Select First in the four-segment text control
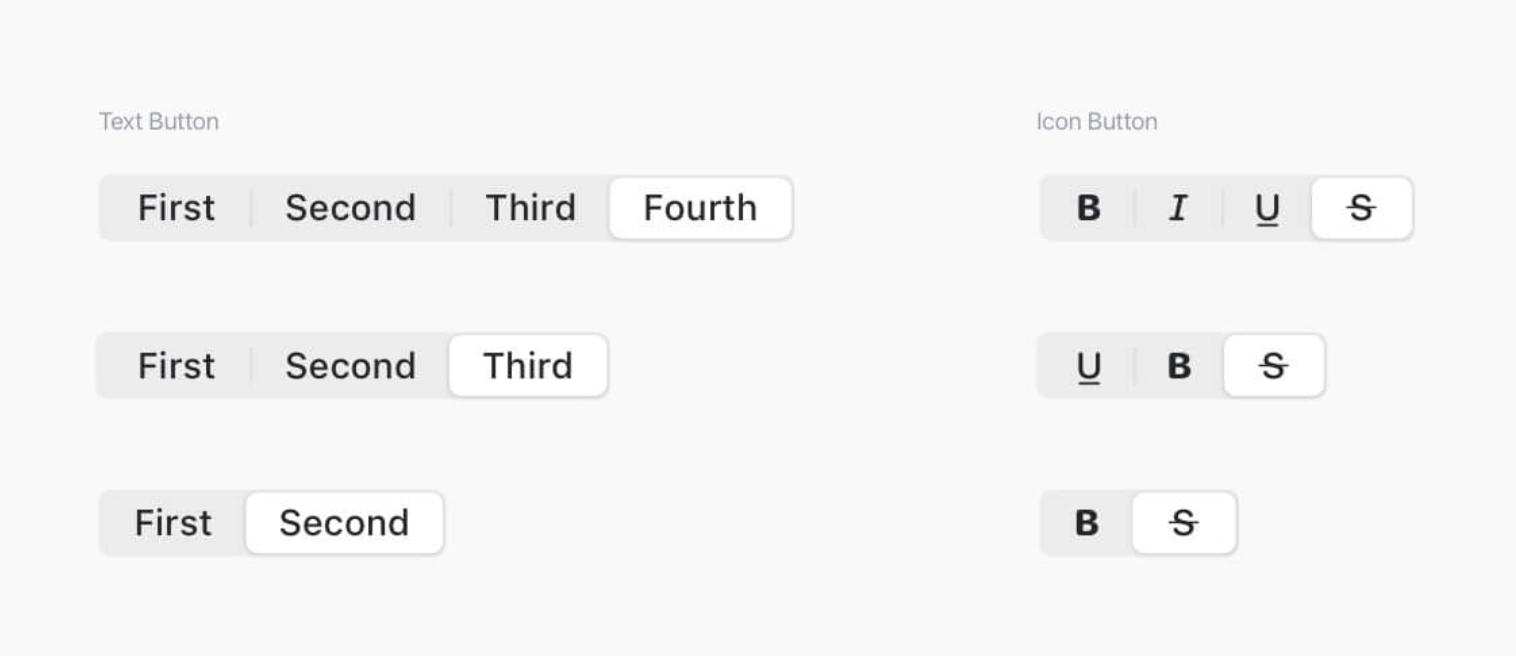Screen dimensions: 1516x656 click(x=176, y=208)
